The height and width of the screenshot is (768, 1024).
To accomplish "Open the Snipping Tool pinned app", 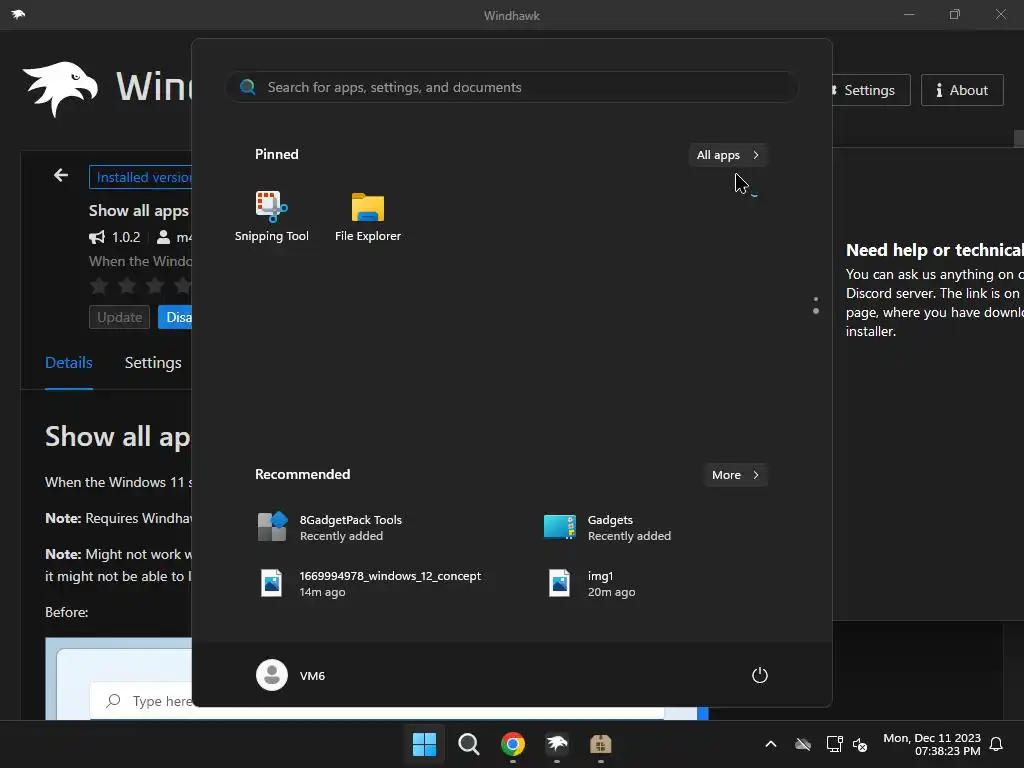I will pos(272,216).
